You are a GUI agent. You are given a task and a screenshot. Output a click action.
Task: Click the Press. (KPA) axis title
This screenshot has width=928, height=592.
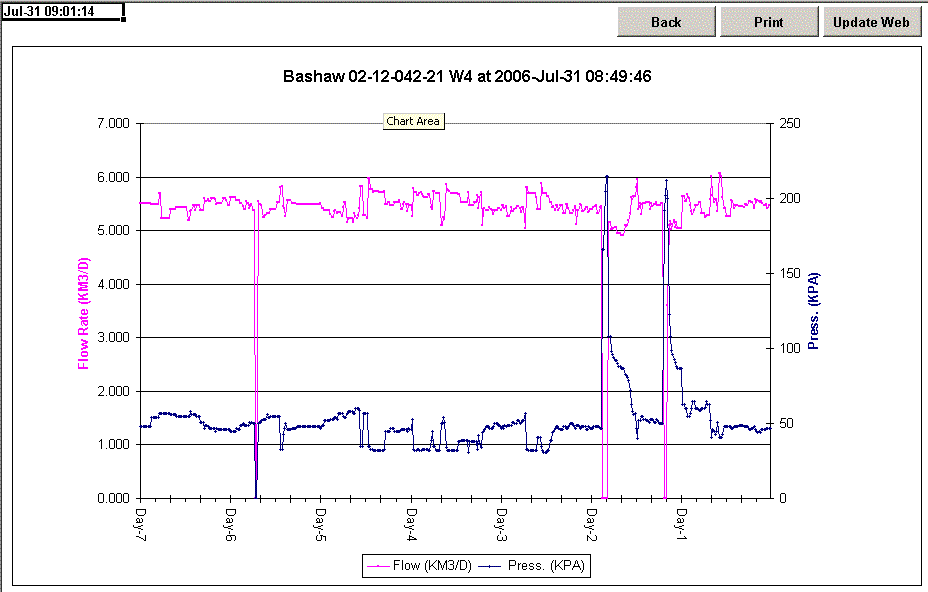tap(813, 310)
